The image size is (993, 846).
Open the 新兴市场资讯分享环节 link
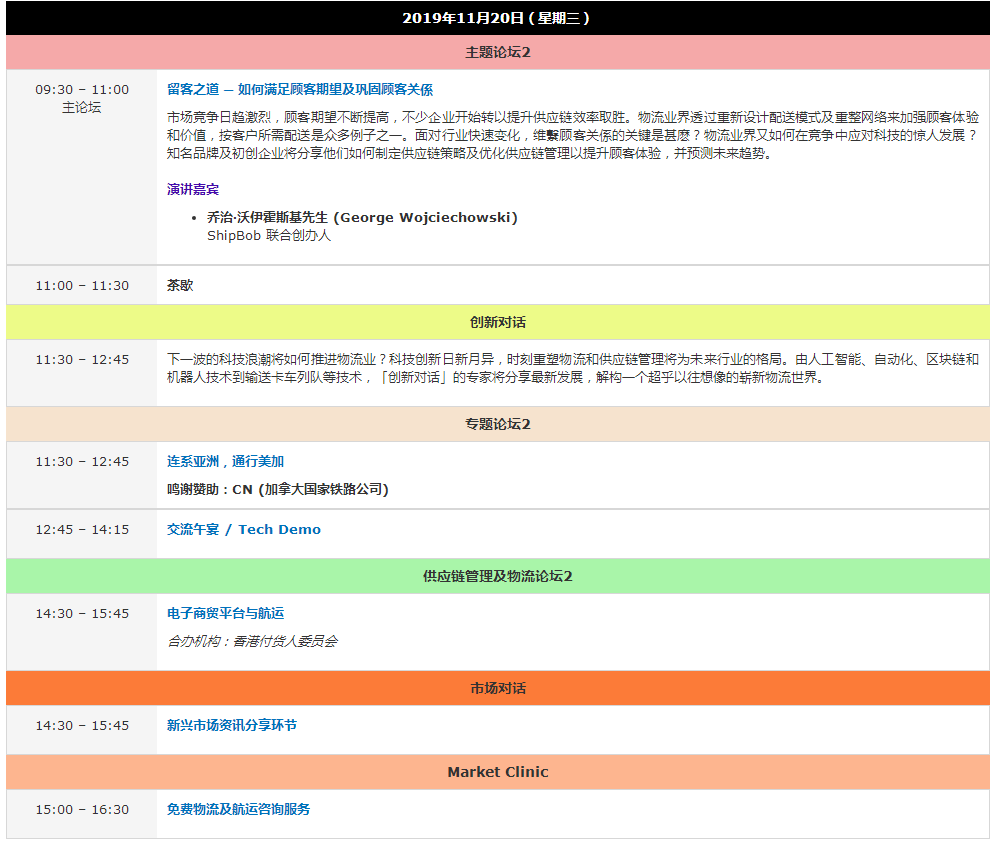[x=231, y=725]
